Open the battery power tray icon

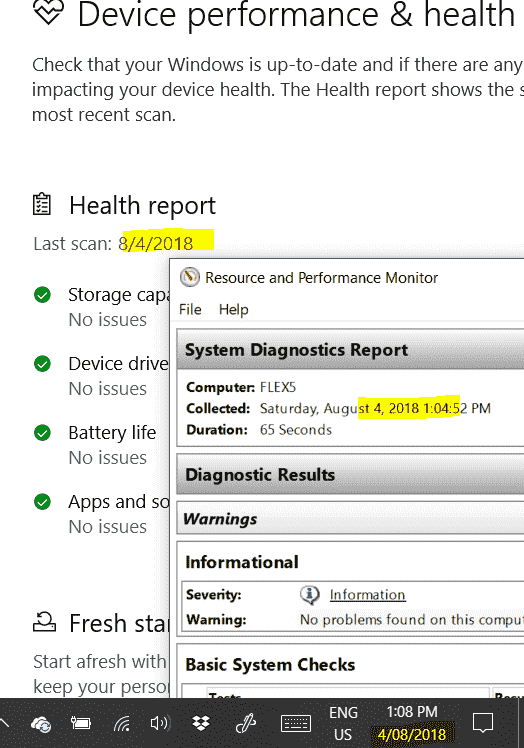tap(81, 724)
